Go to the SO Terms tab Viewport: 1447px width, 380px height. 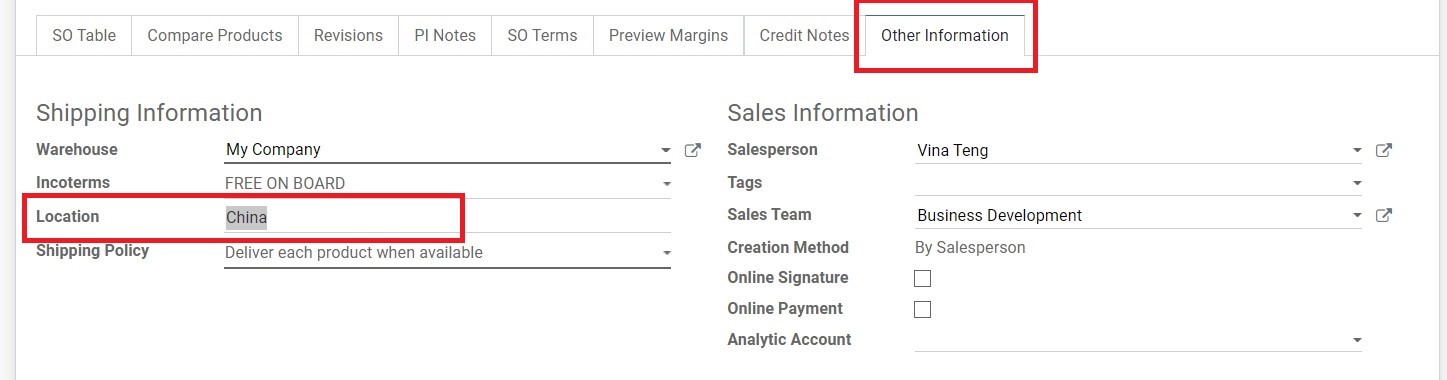[x=542, y=35]
